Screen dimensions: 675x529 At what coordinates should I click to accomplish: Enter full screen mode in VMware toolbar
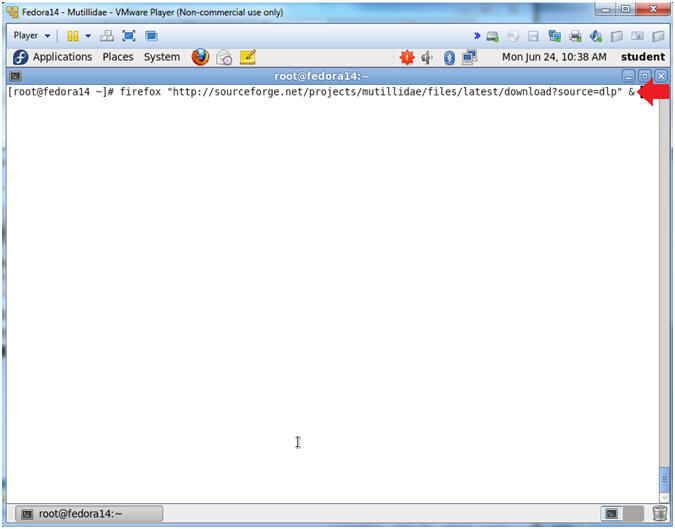[x=129, y=36]
